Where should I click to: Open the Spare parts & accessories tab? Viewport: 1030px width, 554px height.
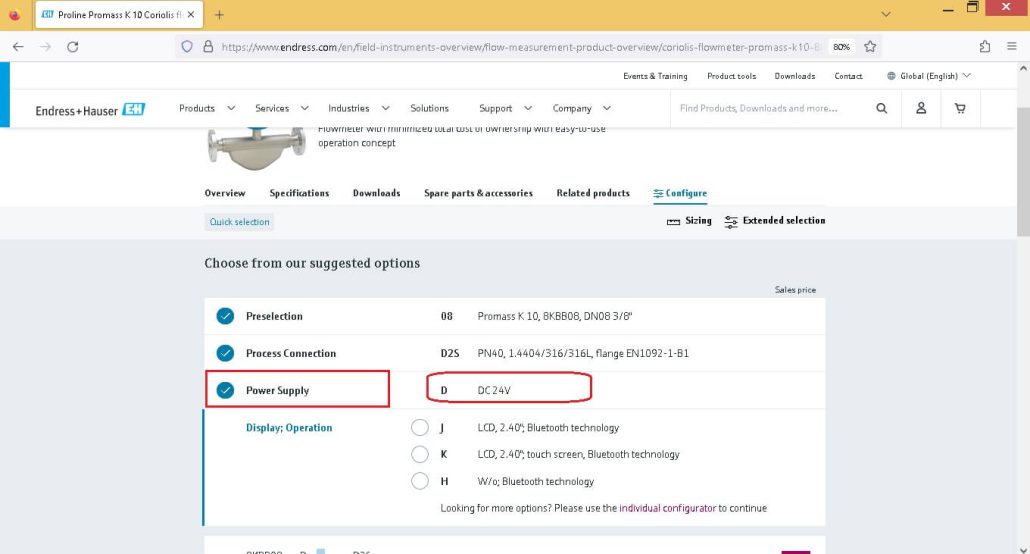tap(478, 193)
